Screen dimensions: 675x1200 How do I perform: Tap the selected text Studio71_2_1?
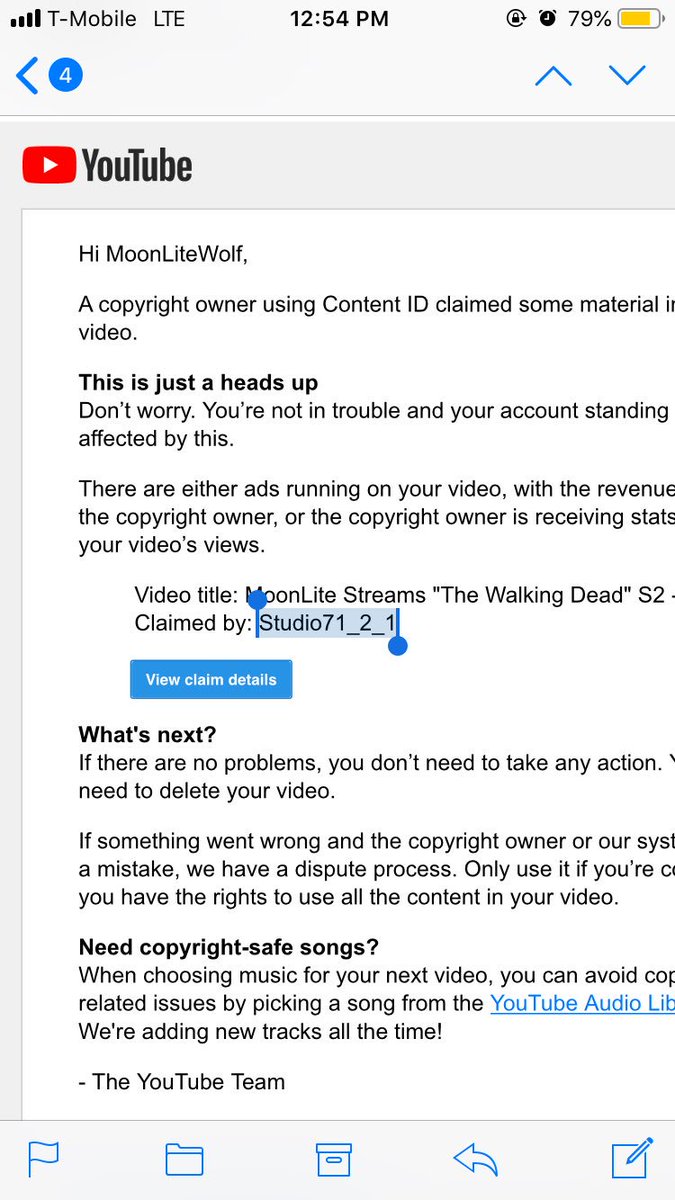(328, 624)
